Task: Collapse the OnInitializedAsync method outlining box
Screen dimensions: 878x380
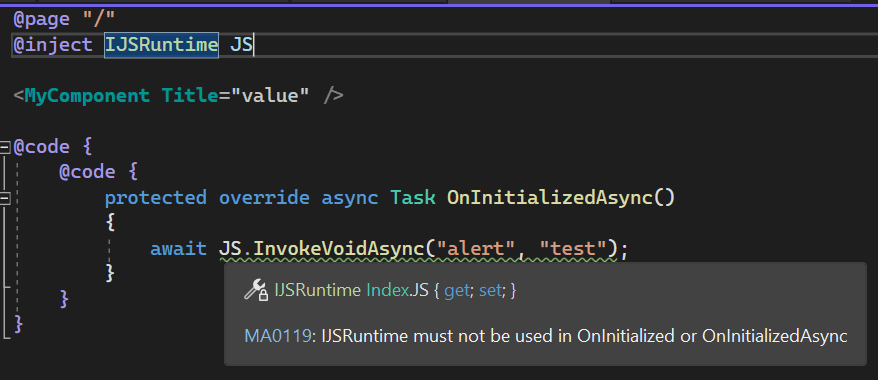Action: 5,198
